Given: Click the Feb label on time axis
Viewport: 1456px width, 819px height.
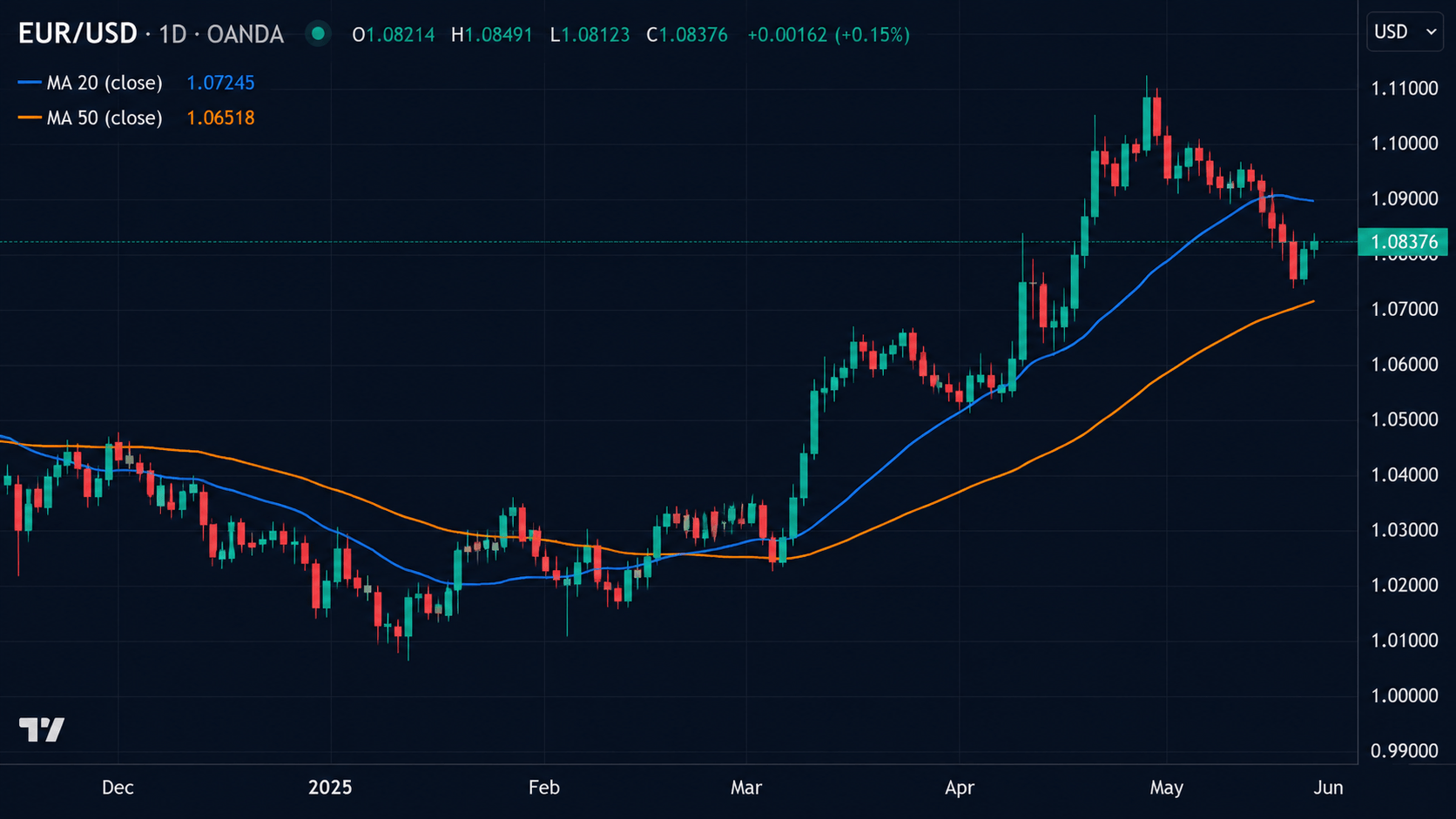Looking at the screenshot, I should click(544, 788).
